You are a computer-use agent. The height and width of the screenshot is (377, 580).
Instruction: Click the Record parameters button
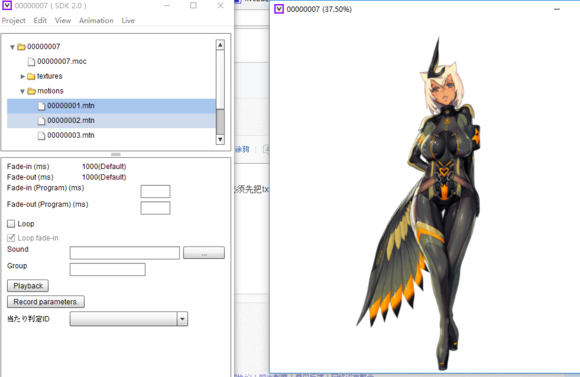click(46, 302)
